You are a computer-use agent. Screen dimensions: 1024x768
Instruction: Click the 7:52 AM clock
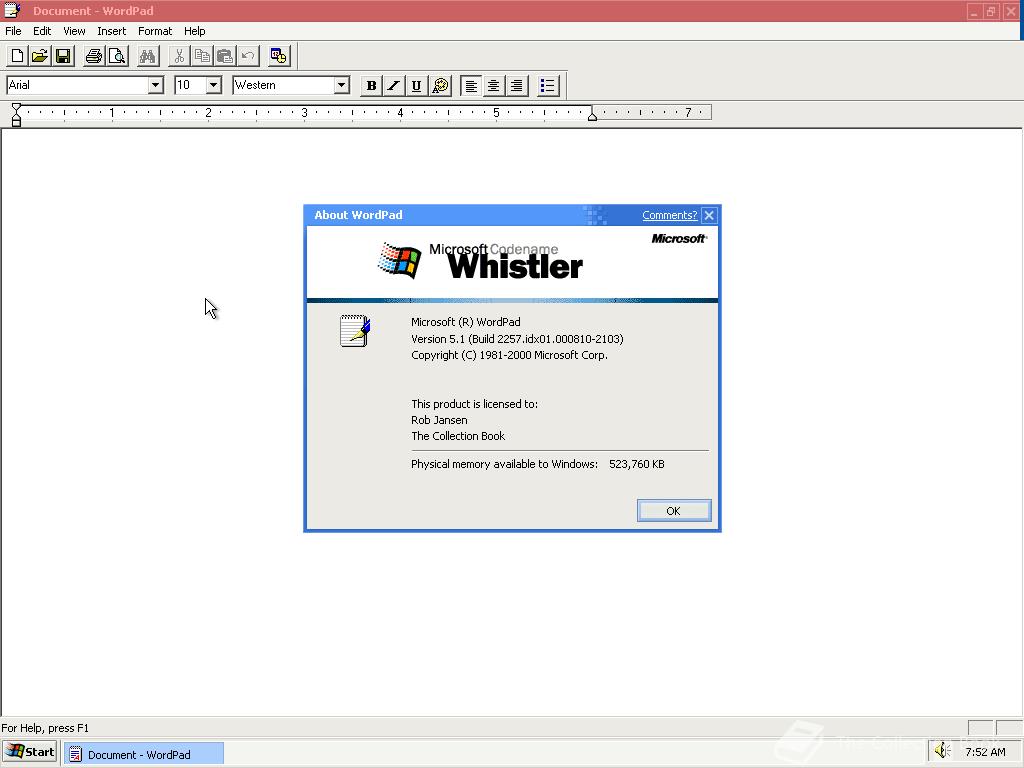click(985, 752)
